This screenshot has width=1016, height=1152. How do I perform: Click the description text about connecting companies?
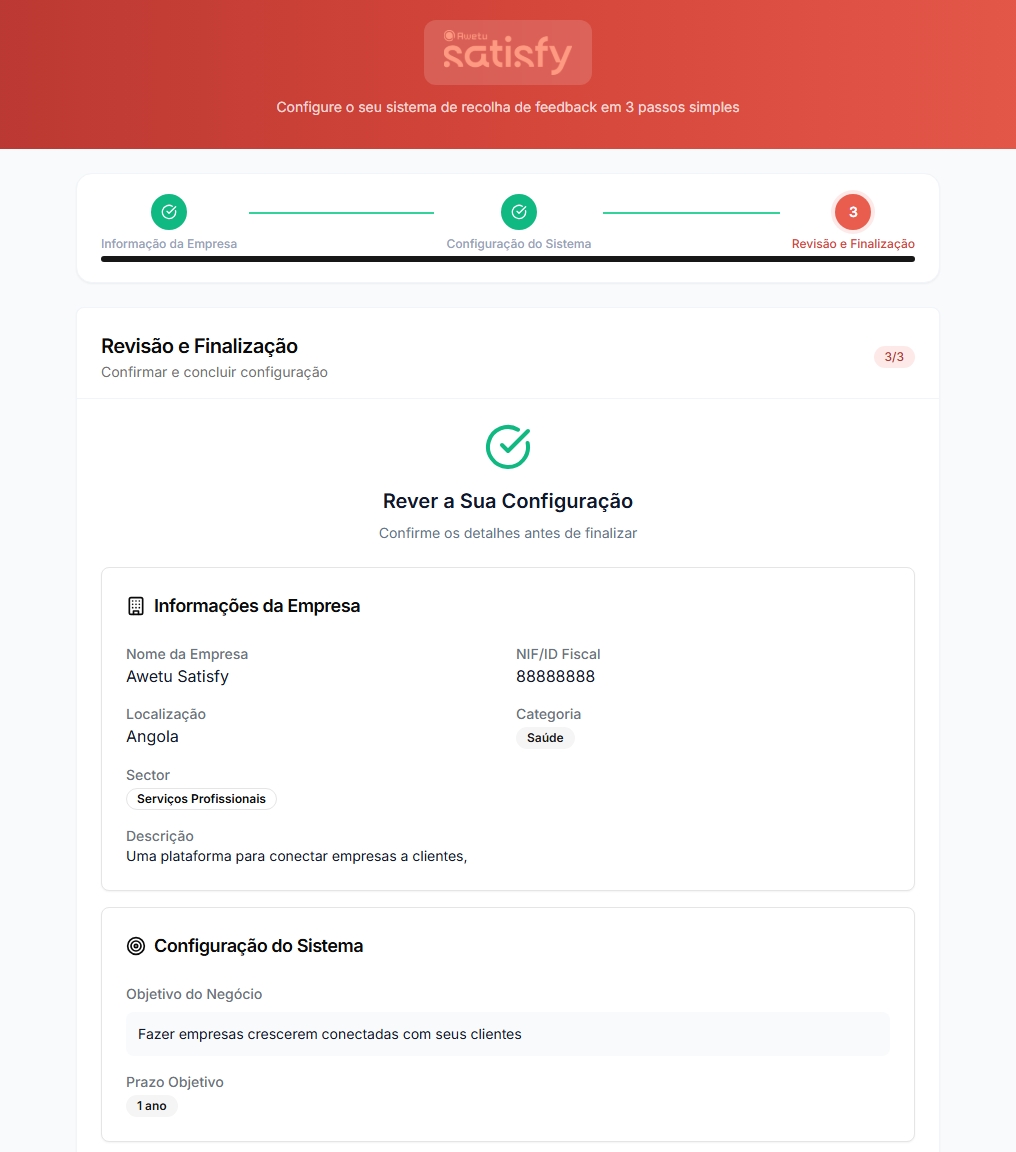pyautogui.click(x=297, y=857)
